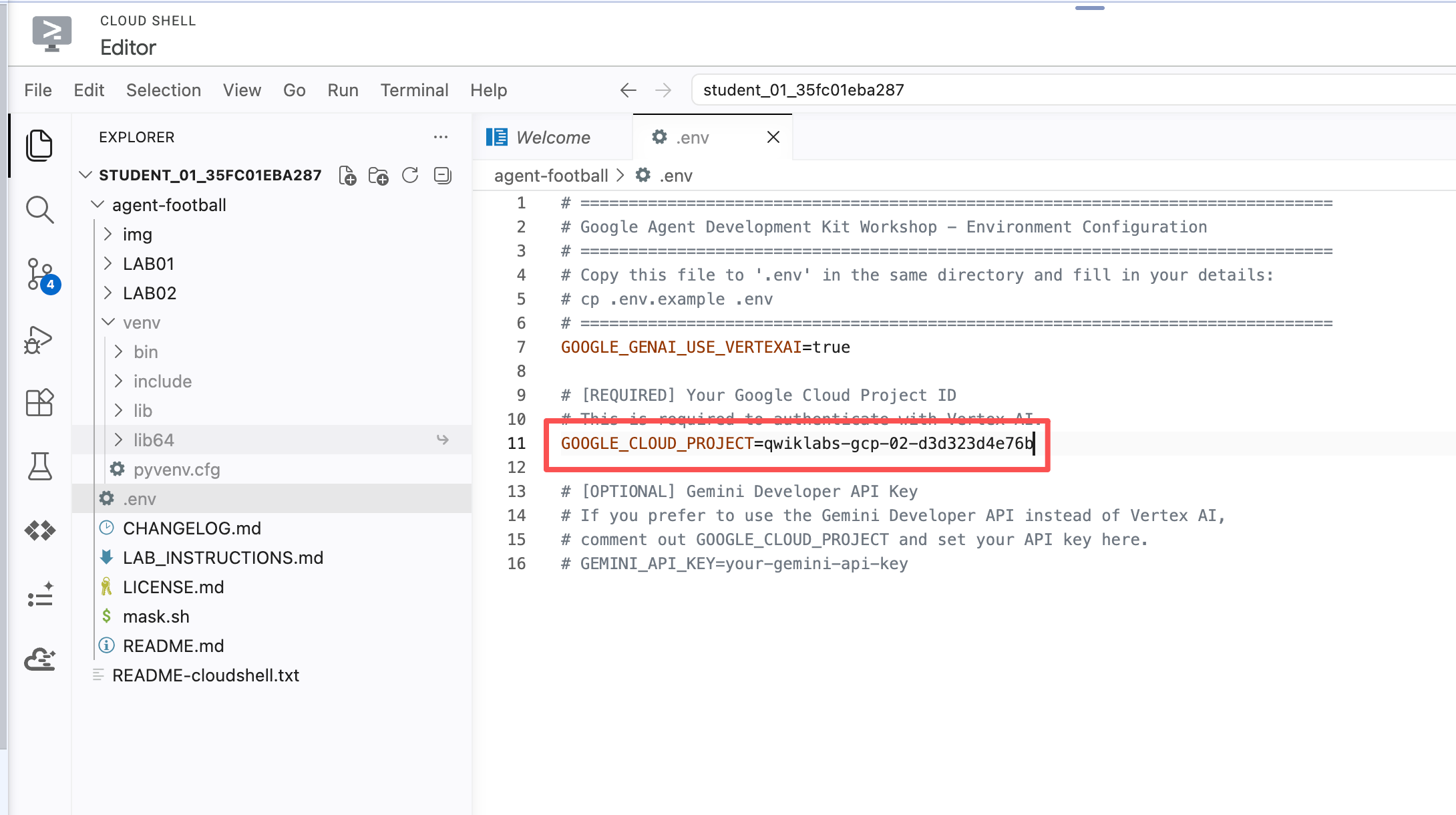Expand the LAB02 folder
This screenshot has width=1456, height=815.
coord(108,293)
